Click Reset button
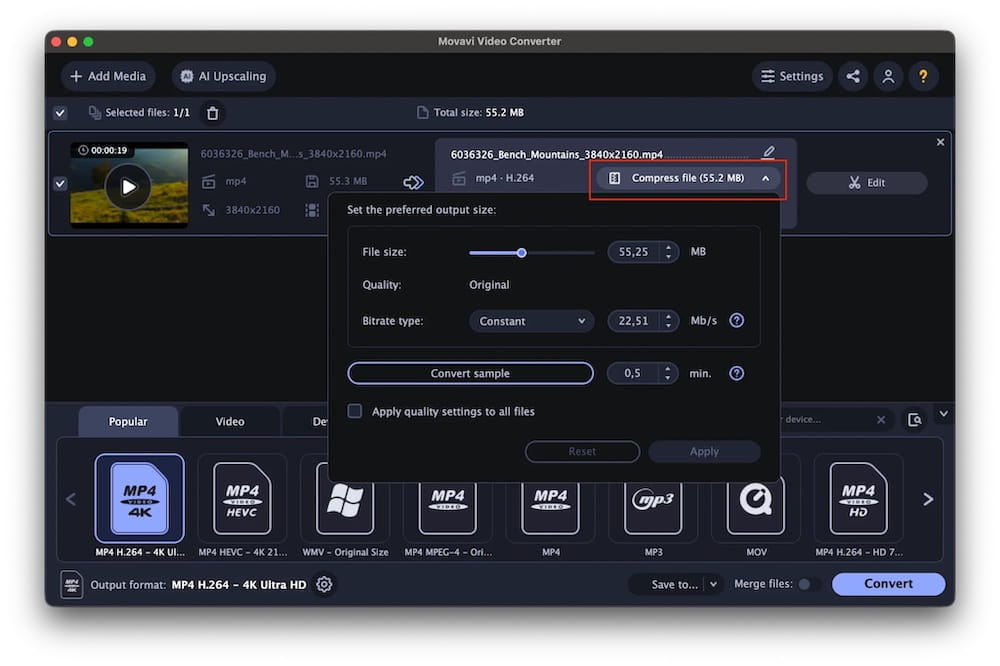This screenshot has height=666, width=1000. [x=582, y=452]
